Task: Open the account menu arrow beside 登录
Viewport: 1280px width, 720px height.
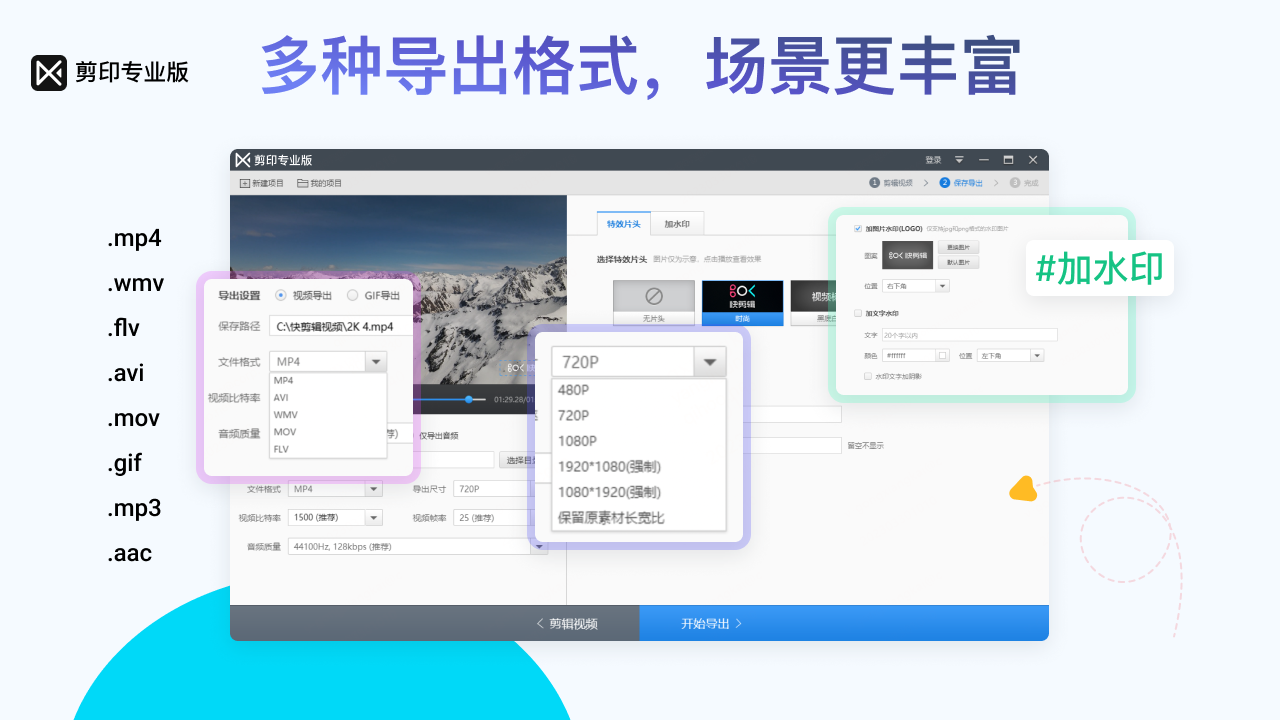Action: [959, 160]
